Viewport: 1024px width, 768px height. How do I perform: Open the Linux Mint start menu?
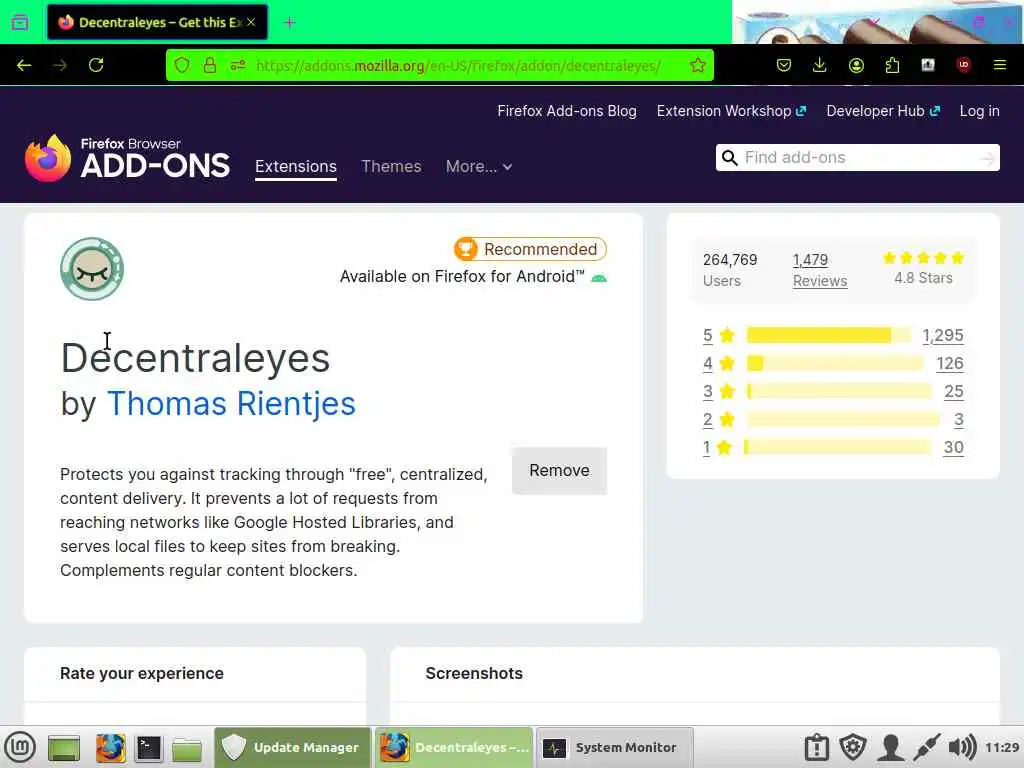click(x=20, y=747)
